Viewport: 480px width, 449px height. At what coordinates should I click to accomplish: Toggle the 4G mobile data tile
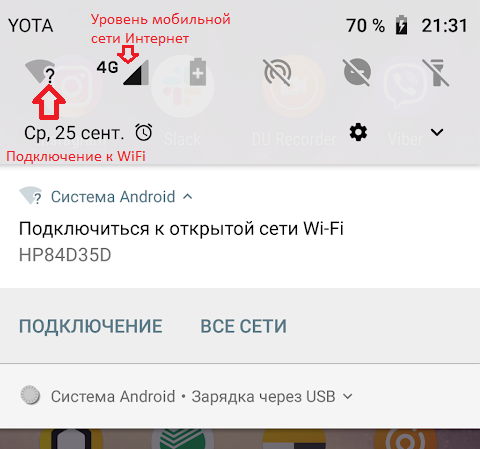[123, 72]
